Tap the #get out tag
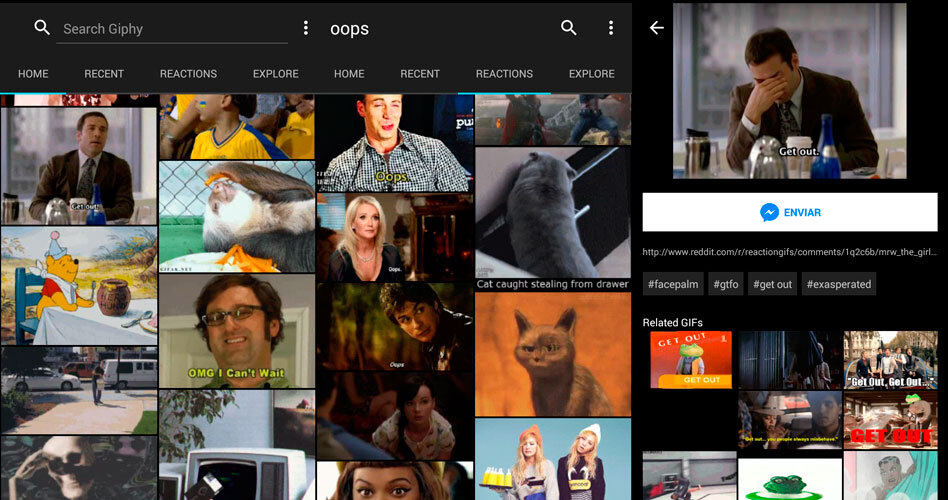Viewport: 948px width, 500px height. pyautogui.click(x=772, y=284)
